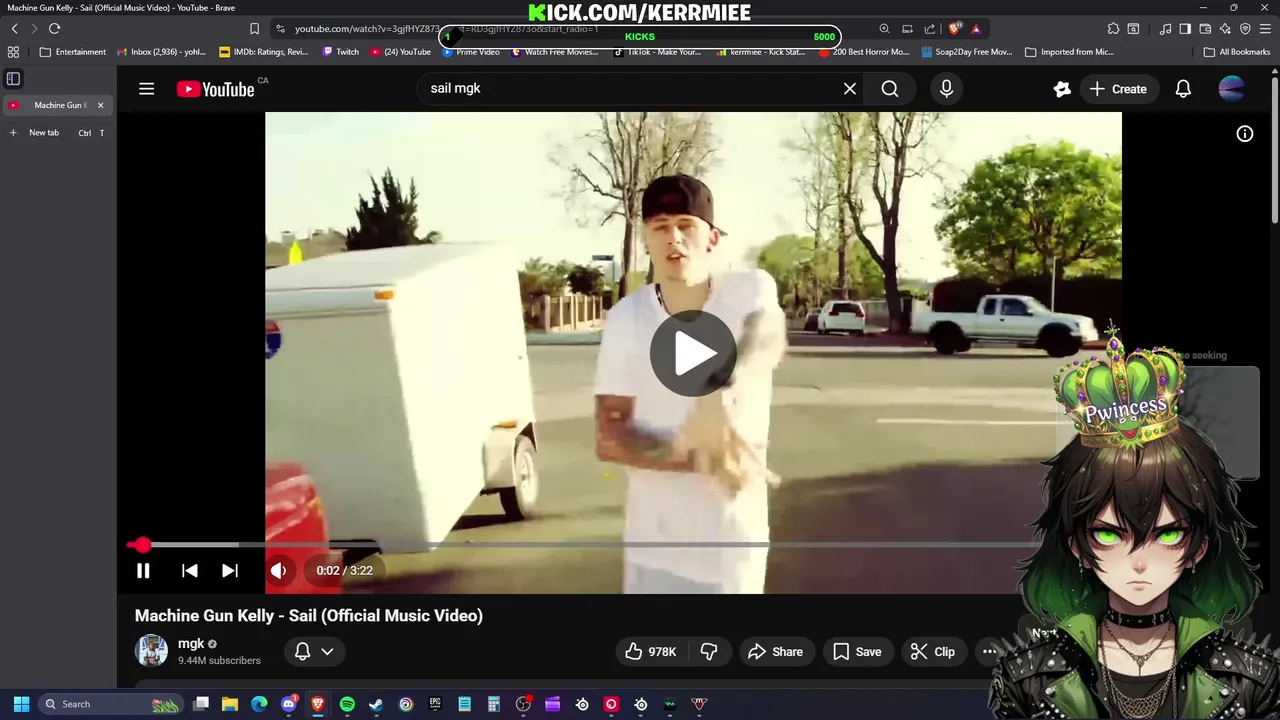
Task: Open Calculator from taskbar
Action: tap(494, 704)
